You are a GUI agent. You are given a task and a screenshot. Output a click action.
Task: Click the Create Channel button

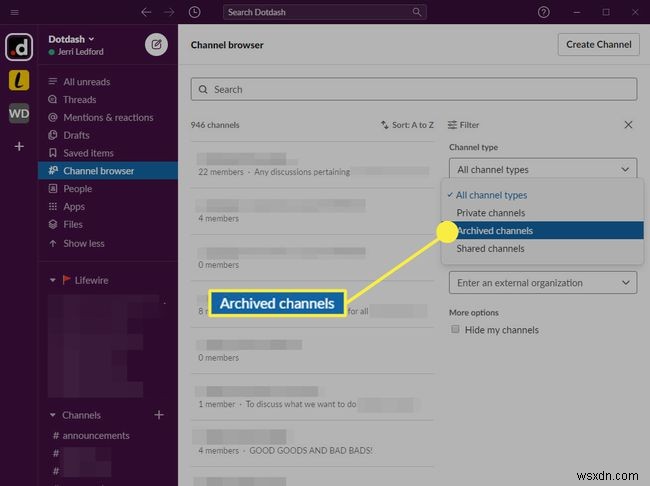(599, 44)
